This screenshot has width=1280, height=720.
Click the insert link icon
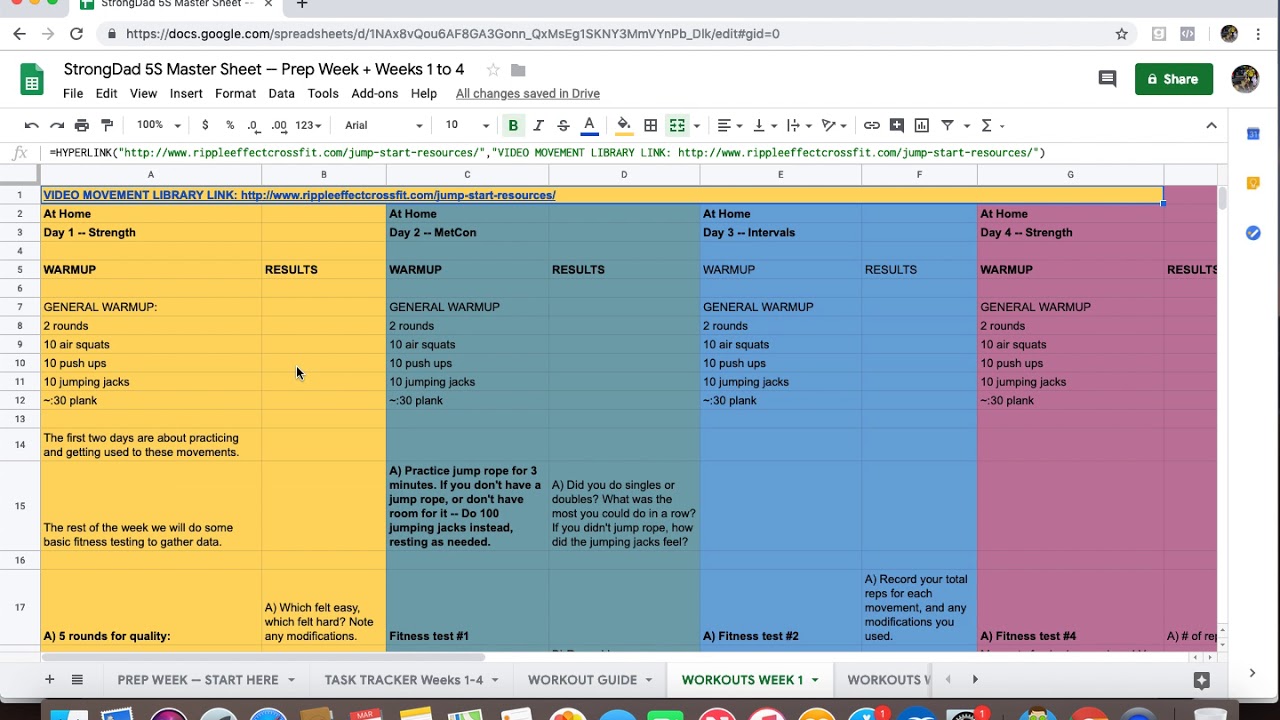(x=872, y=125)
